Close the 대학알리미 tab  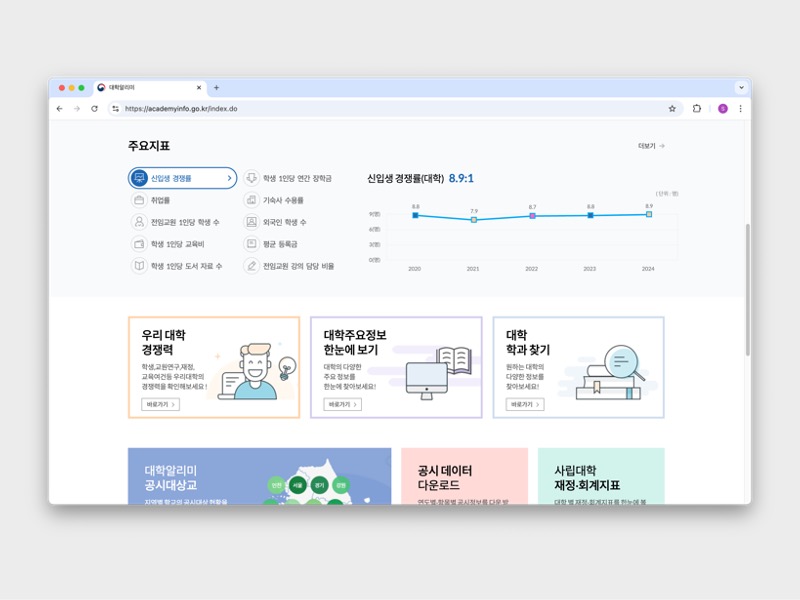tap(199, 88)
